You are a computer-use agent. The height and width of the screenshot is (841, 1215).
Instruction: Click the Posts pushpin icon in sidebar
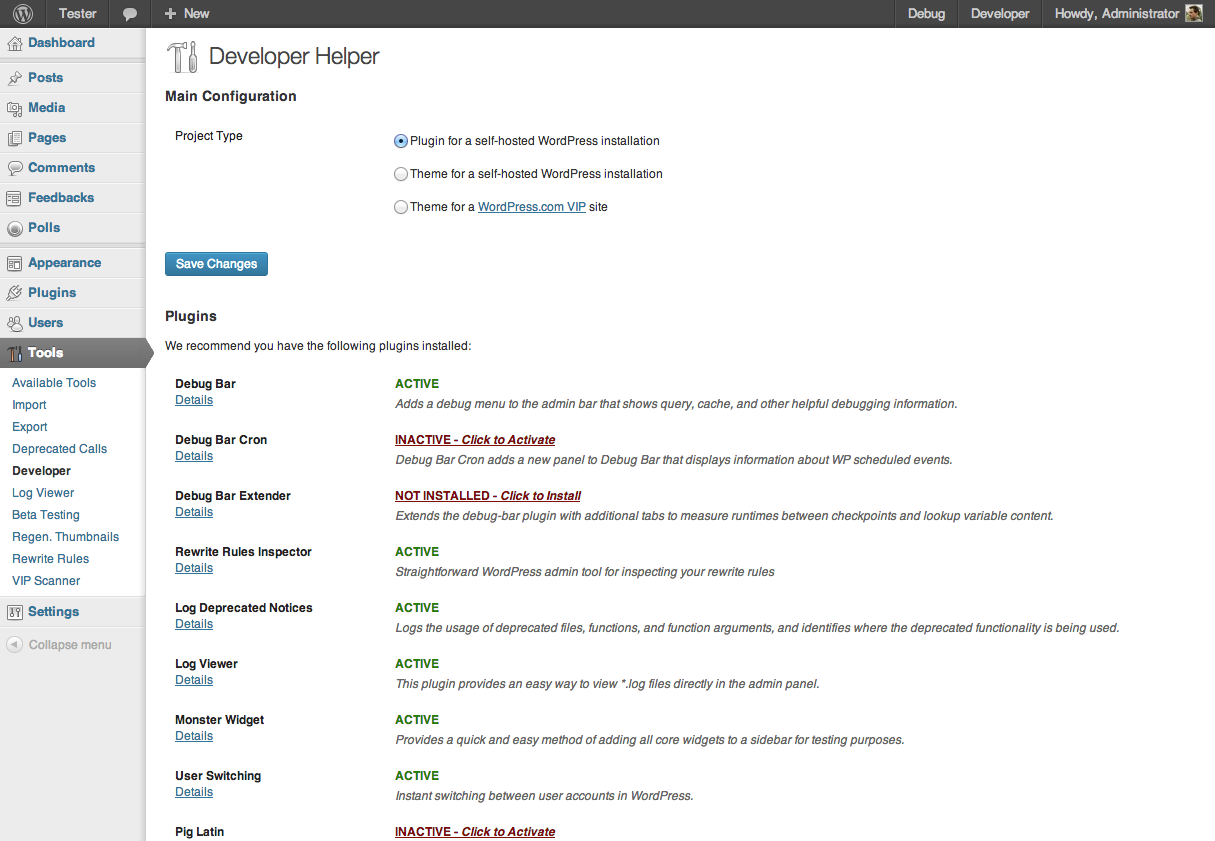point(14,78)
